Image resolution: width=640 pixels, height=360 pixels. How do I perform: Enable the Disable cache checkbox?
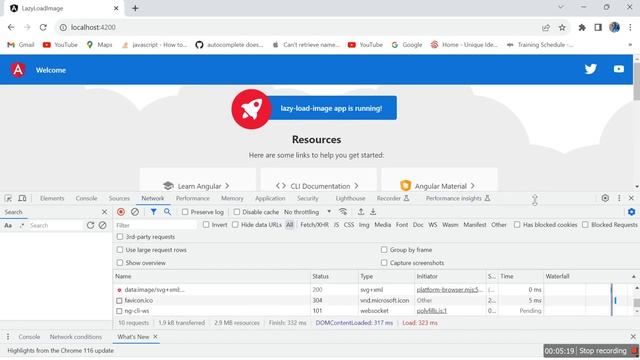(237, 212)
